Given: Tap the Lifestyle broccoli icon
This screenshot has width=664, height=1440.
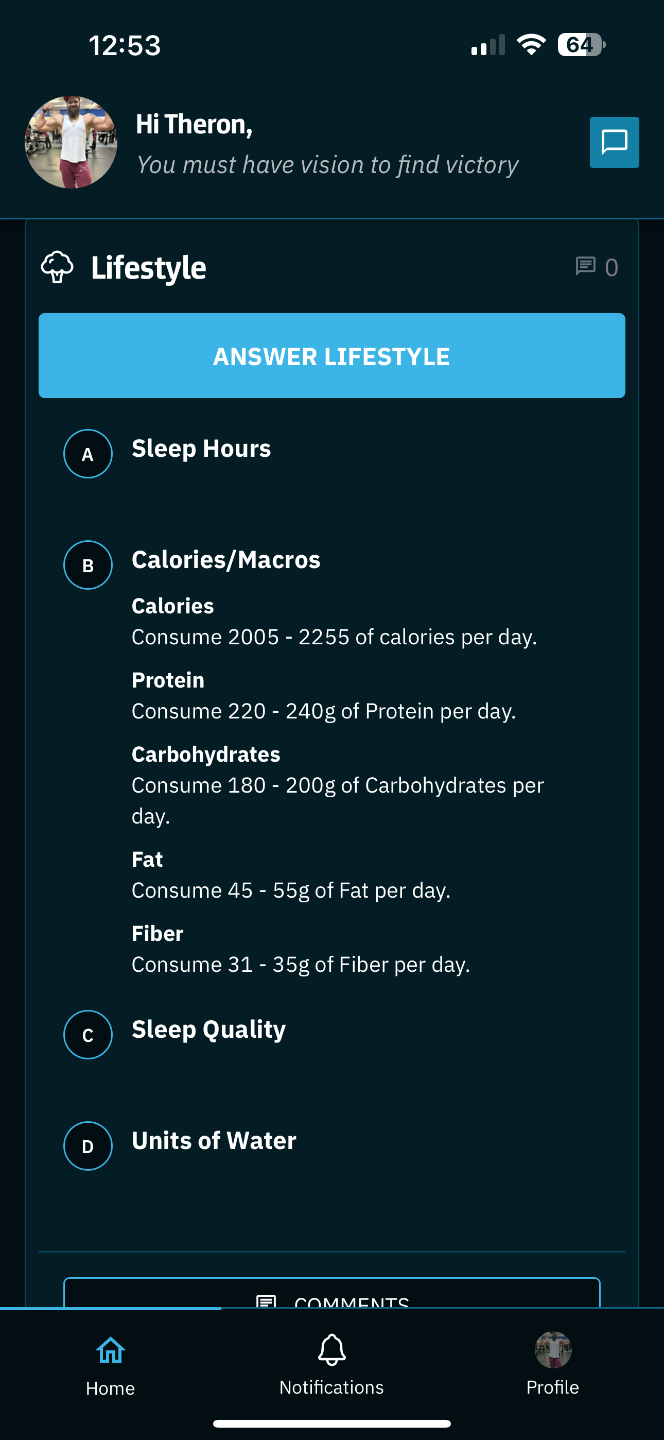Looking at the screenshot, I should pos(57,267).
